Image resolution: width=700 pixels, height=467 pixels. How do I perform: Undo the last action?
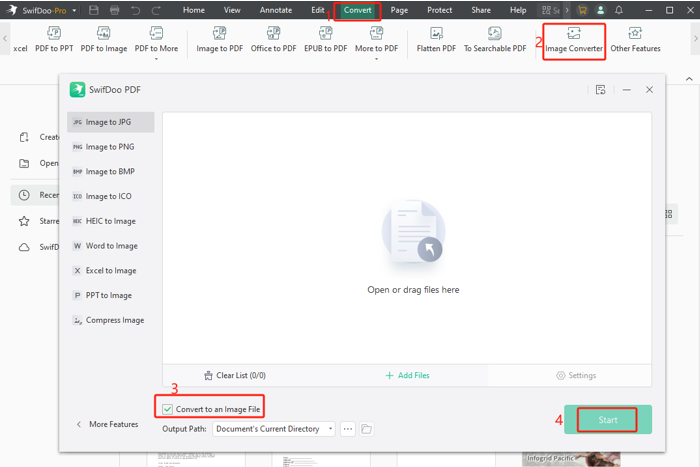point(135,10)
